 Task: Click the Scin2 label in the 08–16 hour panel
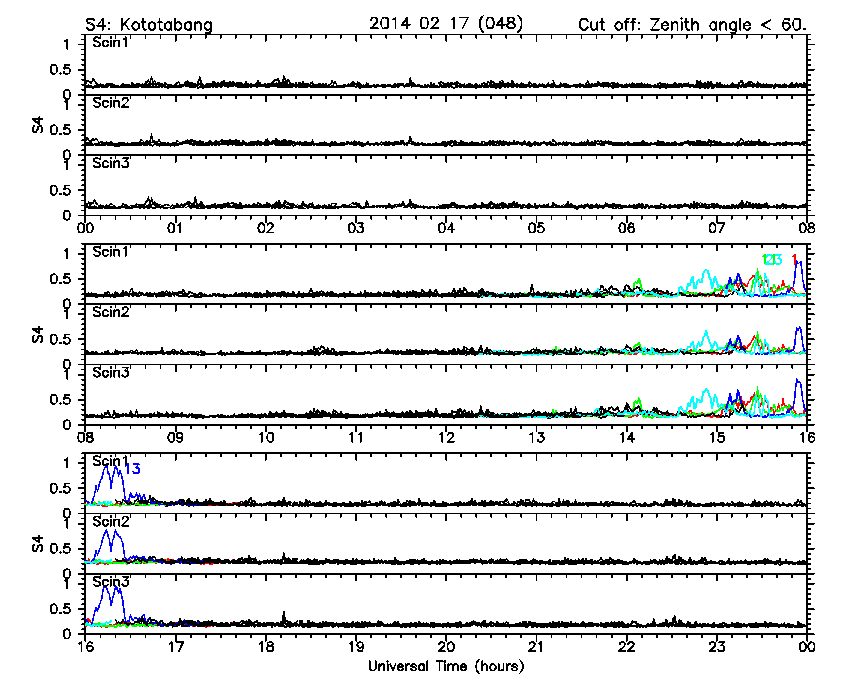111,312
